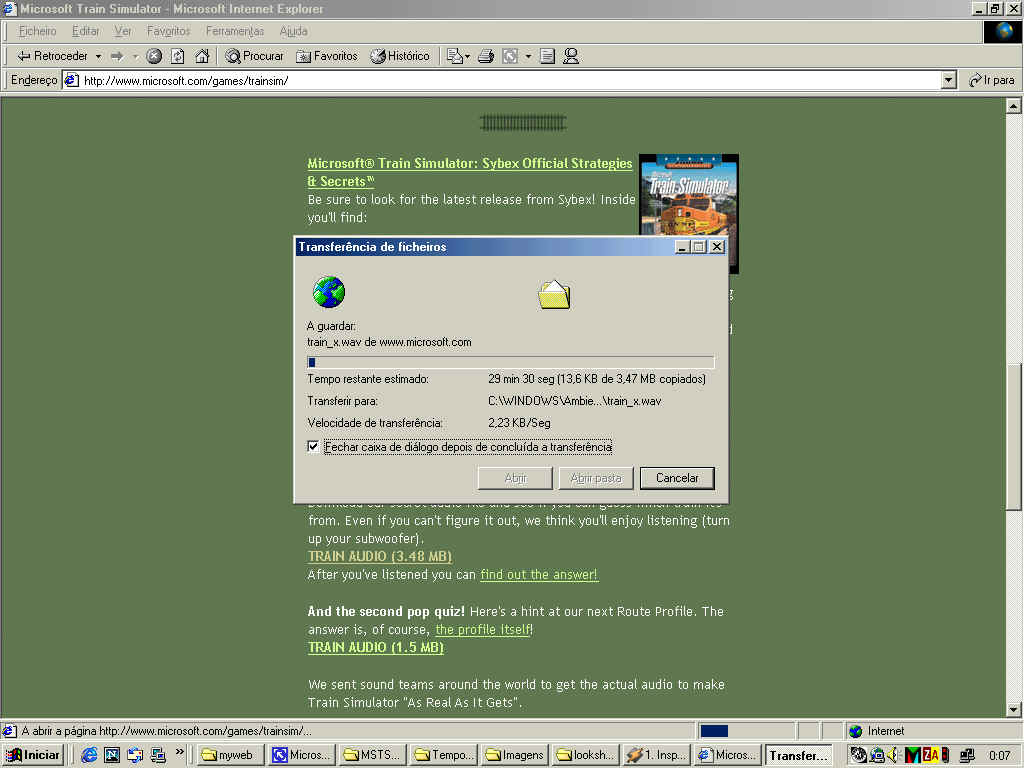Image resolution: width=1024 pixels, height=768 pixels.
Task: Switch to the looksh taskbar folder
Action: click(x=585, y=755)
